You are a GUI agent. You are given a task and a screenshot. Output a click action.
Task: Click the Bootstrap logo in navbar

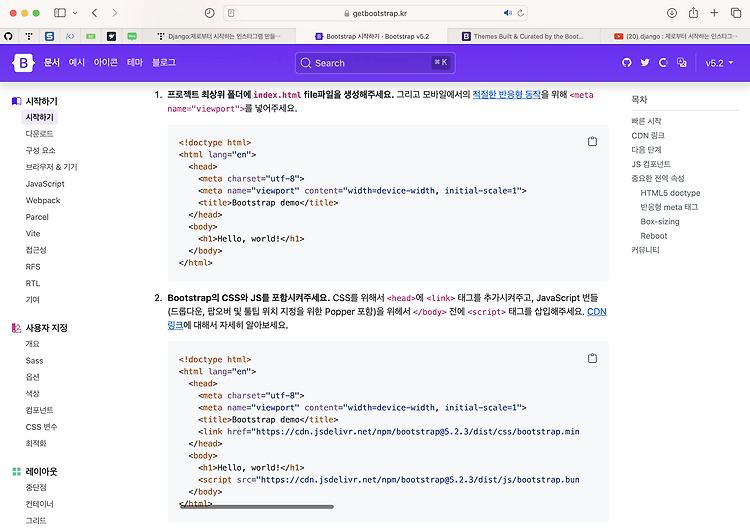[x=23, y=63]
